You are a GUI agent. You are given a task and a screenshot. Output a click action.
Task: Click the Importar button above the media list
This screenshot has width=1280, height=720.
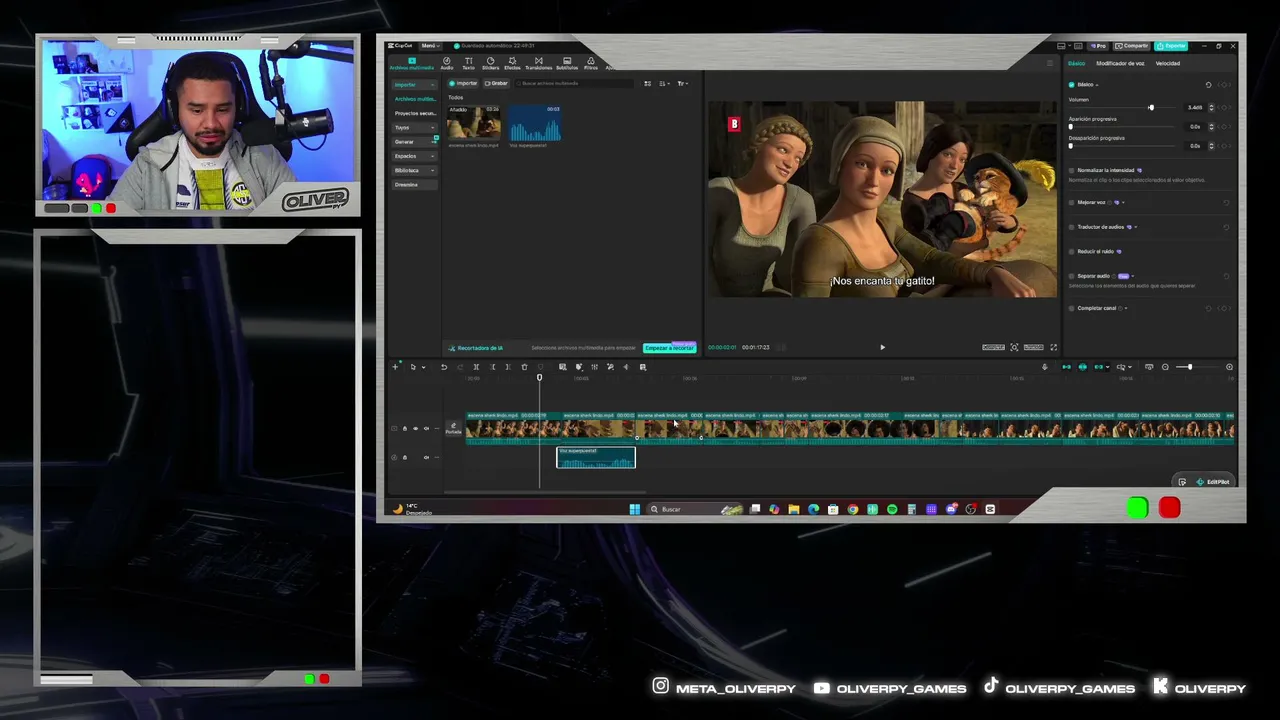click(463, 83)
